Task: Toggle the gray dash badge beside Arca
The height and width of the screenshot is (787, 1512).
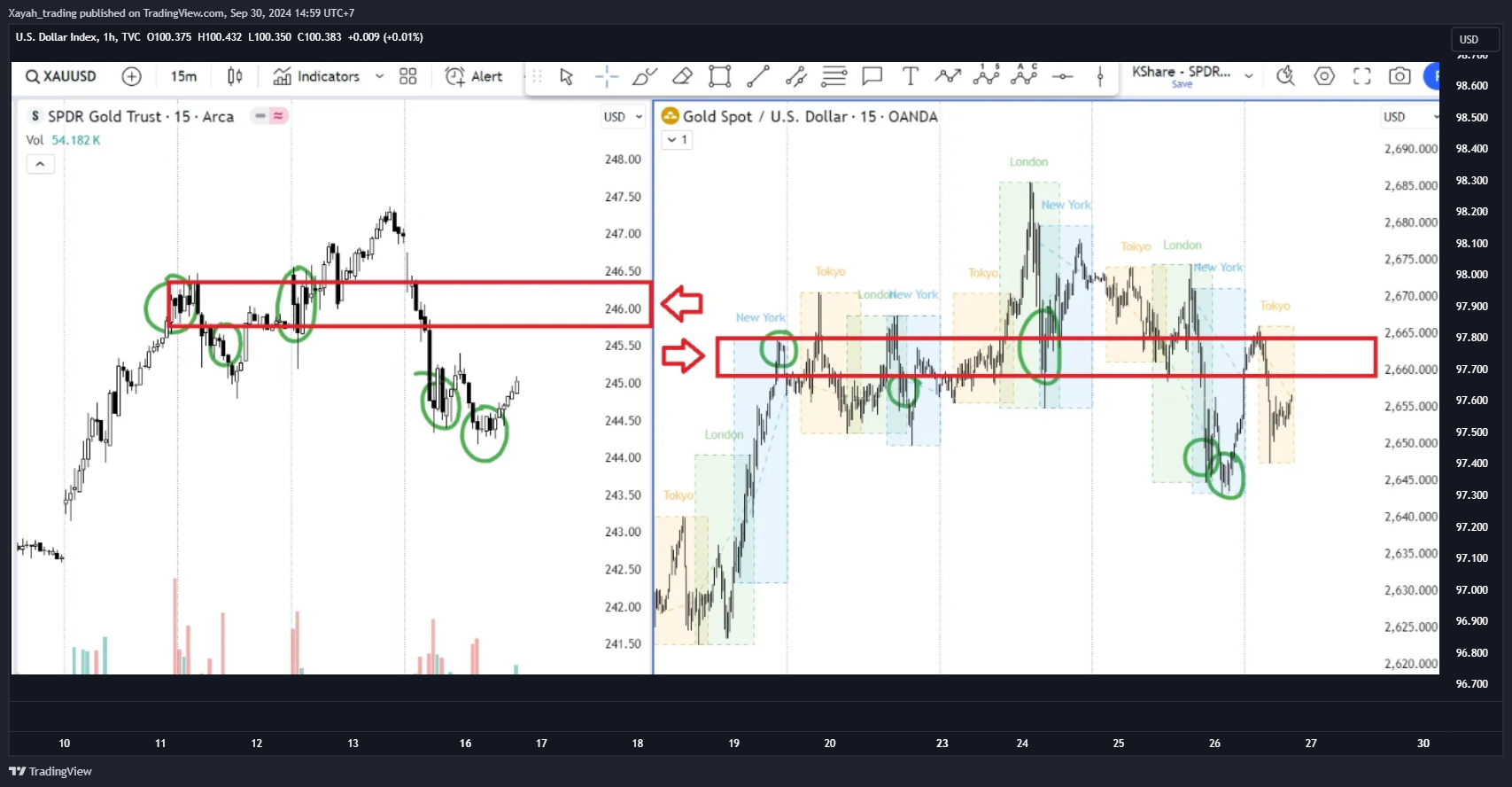Action: [260, 116]
